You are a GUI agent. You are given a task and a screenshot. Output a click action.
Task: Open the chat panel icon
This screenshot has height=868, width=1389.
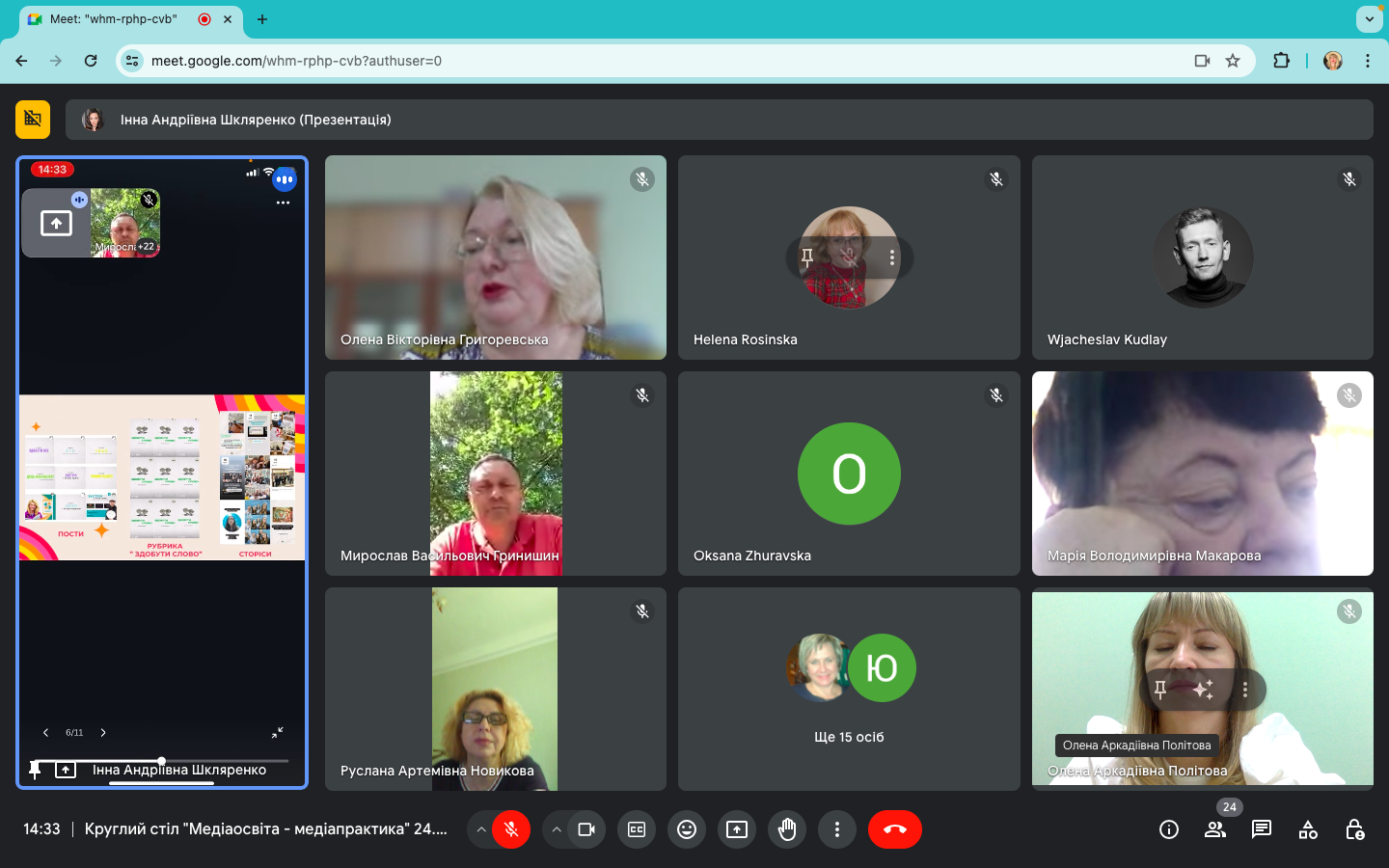tap(1261, 829)
